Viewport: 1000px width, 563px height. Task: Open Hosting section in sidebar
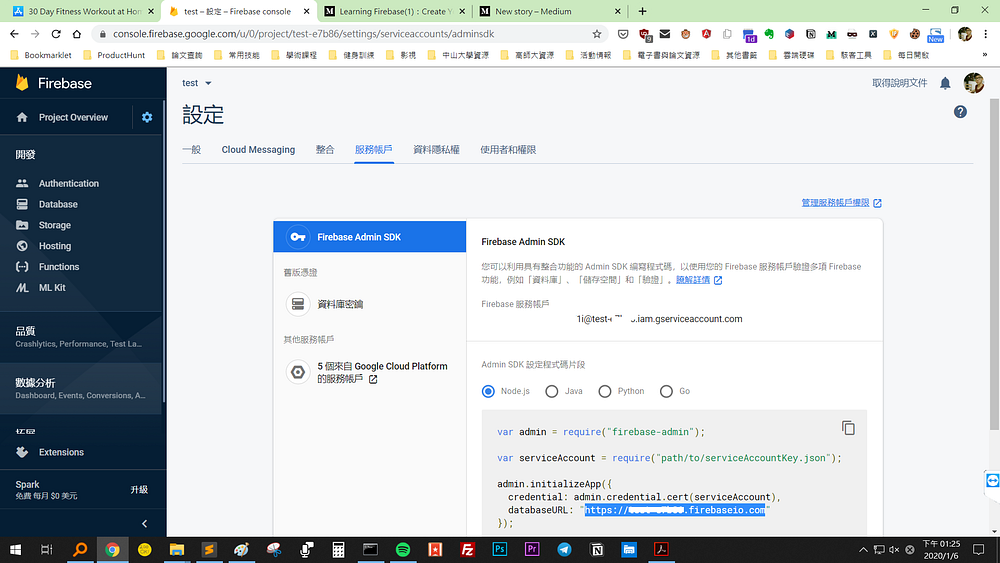click(55, 246)
